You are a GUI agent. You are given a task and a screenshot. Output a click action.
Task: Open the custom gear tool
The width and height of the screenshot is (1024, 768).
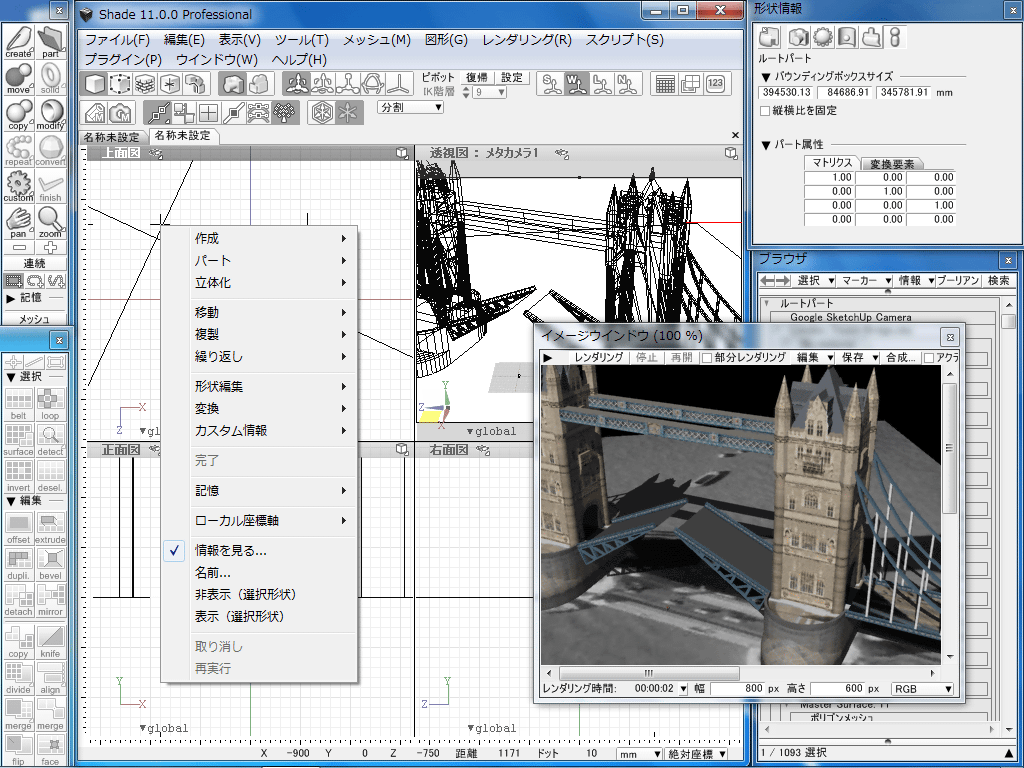tap(18, 186)
